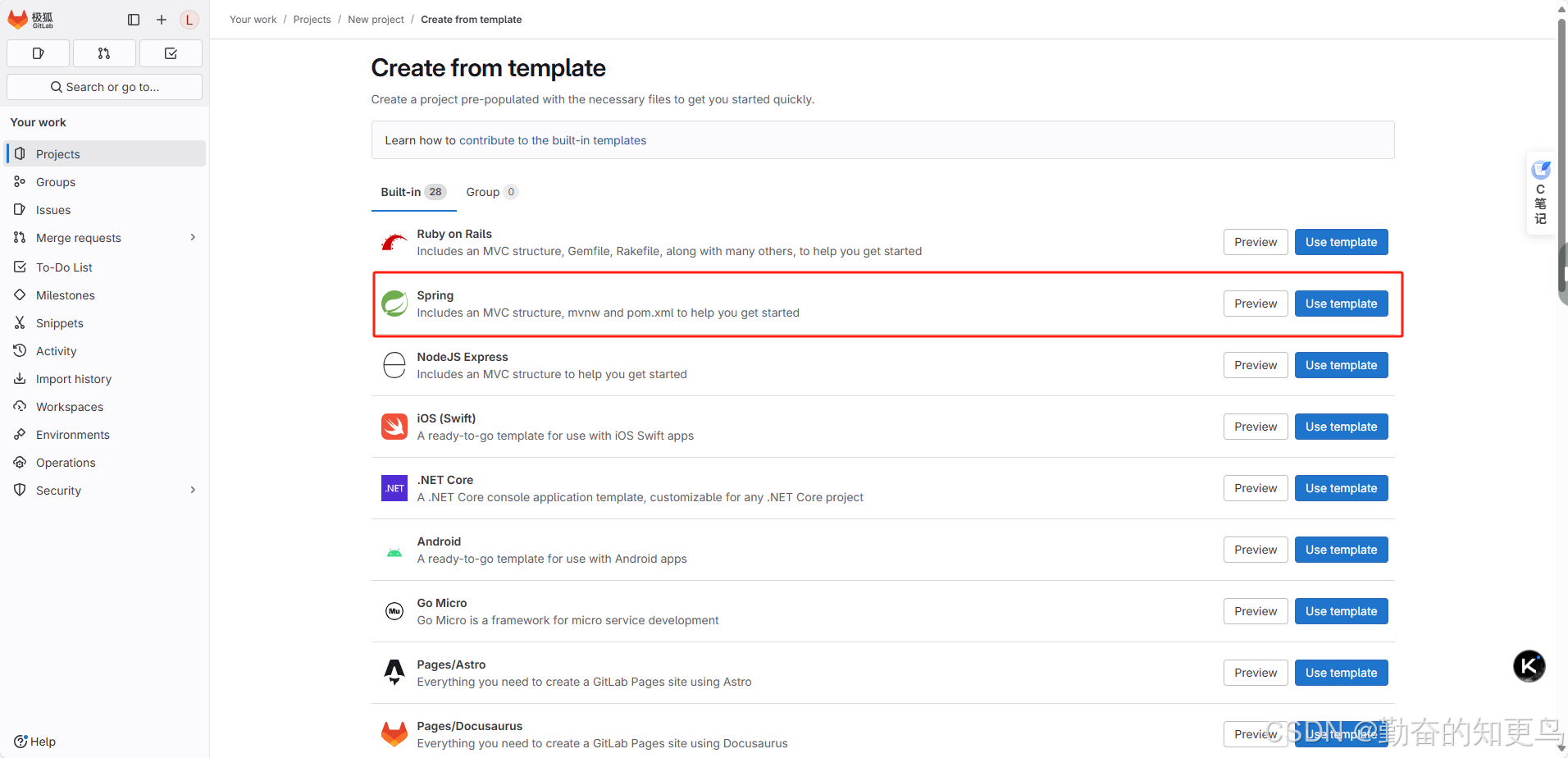
Task: Click Your work breadcrumb
Action: 253,20
